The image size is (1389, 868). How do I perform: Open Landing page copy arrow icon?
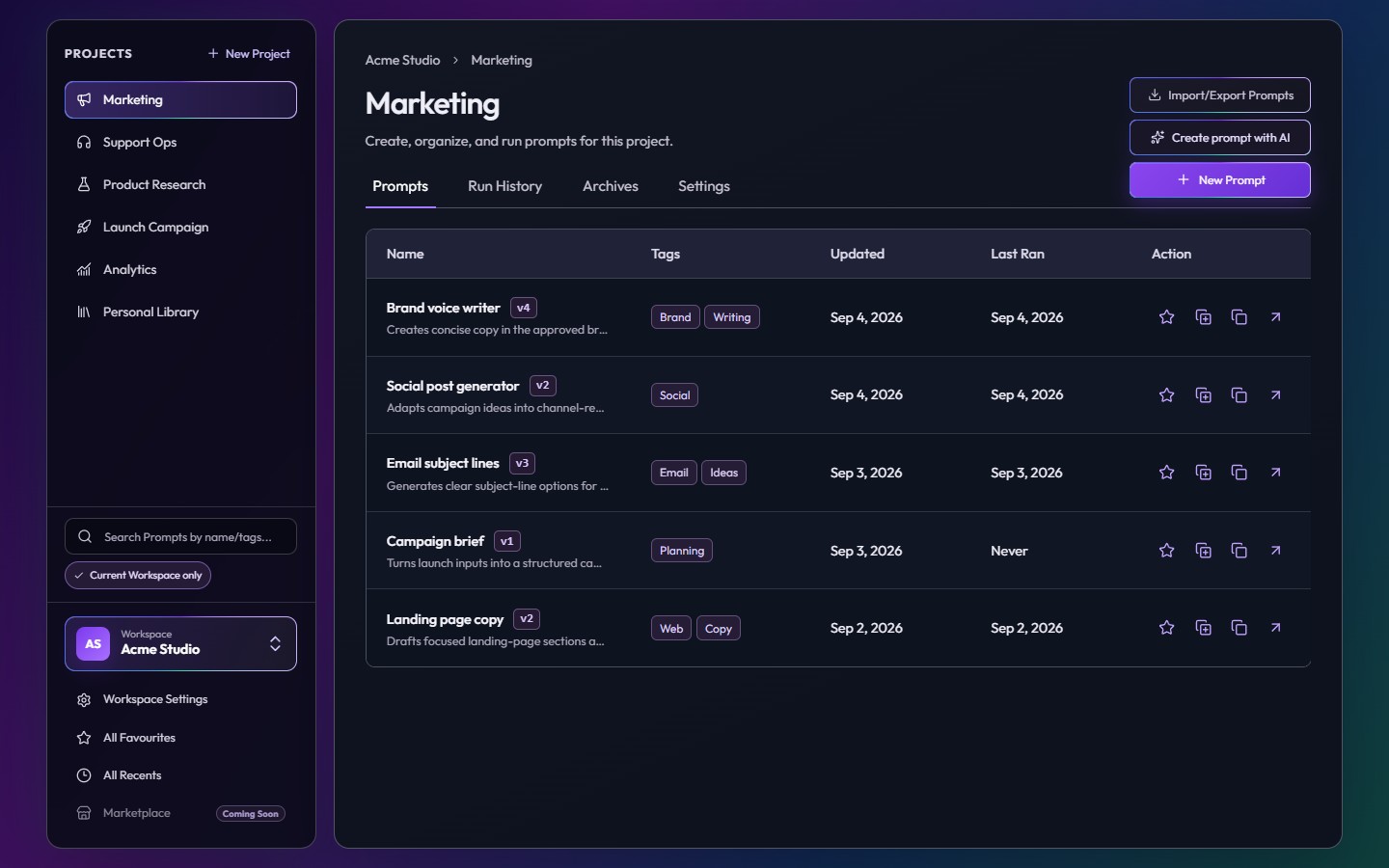(1275, 628)
